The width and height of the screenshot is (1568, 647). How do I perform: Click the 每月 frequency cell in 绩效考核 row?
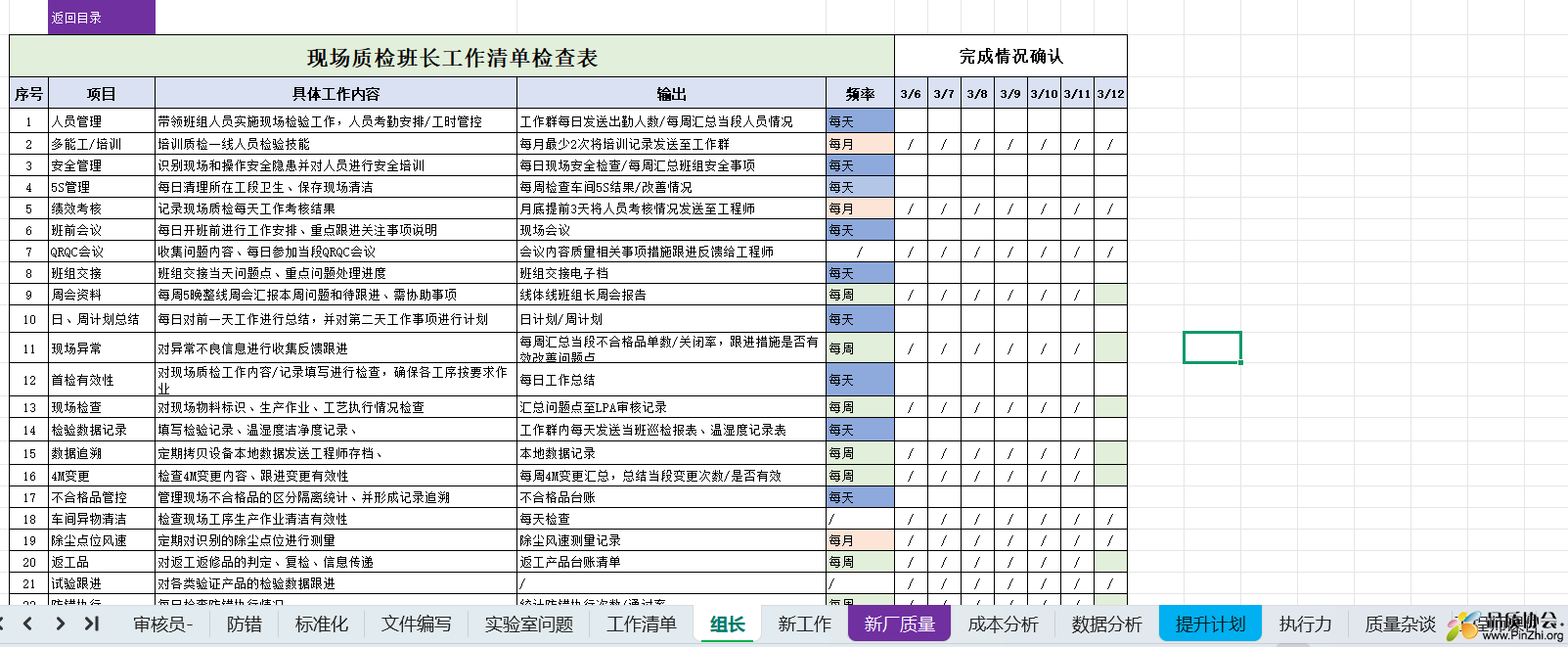pyautogui.click(x=861, y=208)
